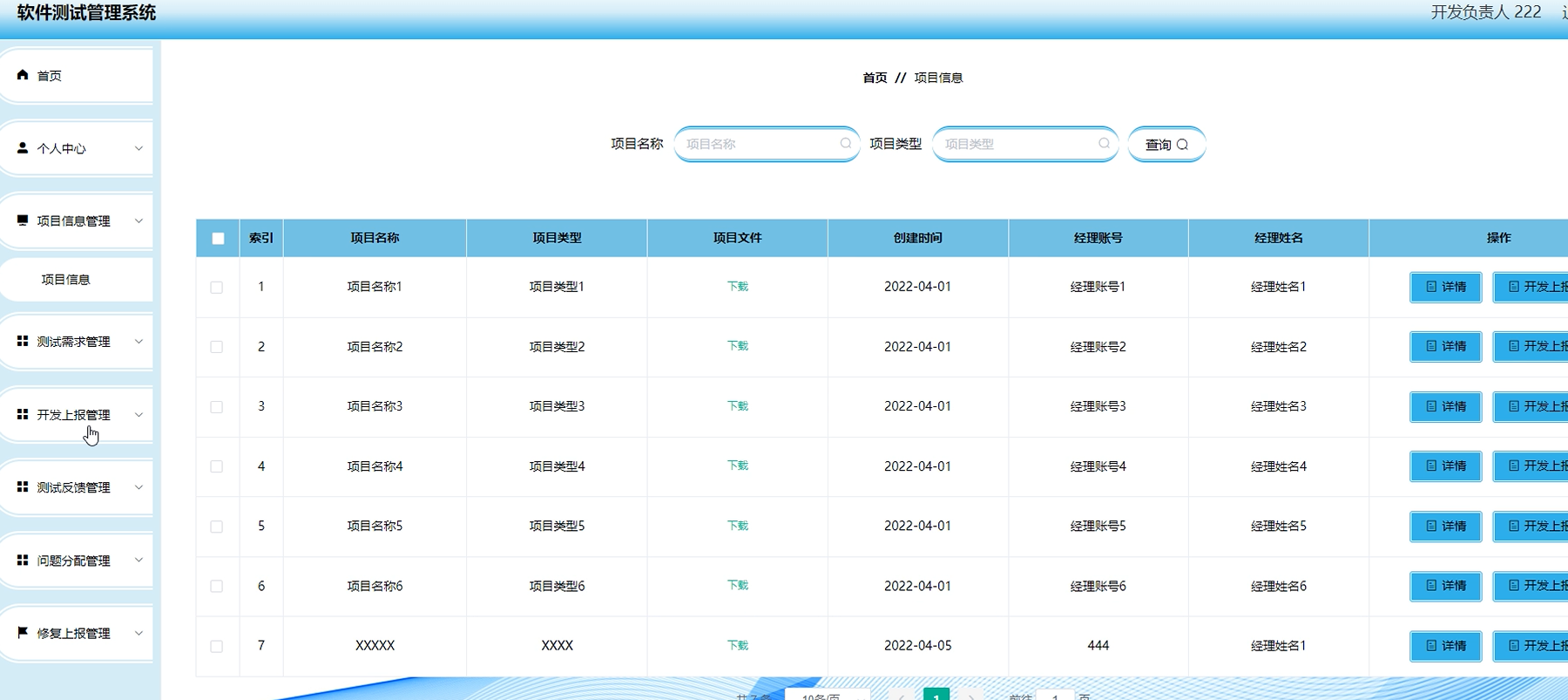This screenshot has width=1568, height=700.
Task: Expand the 测试反馈管理 chevron
Action: pyautogui.click(x=139, y=486)
